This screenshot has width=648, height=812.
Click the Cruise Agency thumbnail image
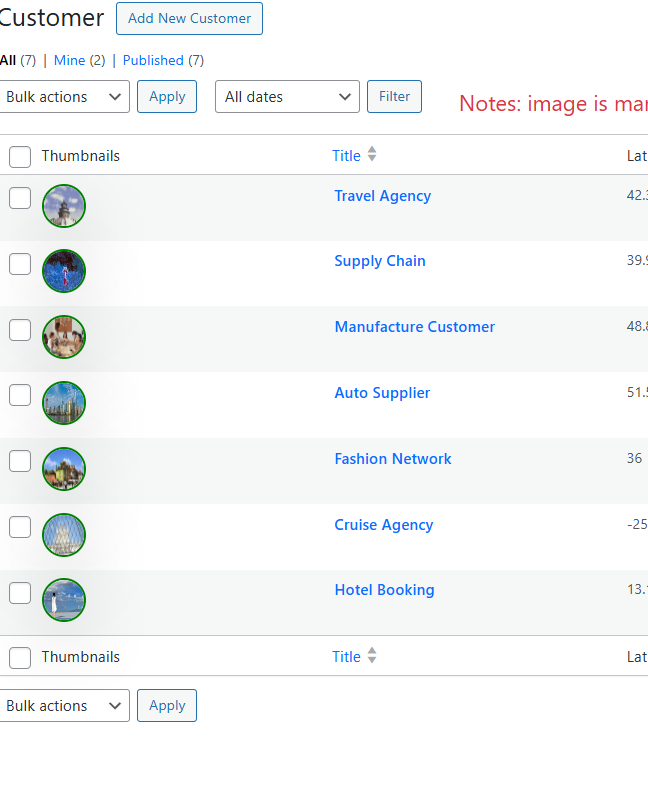click(64, 535)
